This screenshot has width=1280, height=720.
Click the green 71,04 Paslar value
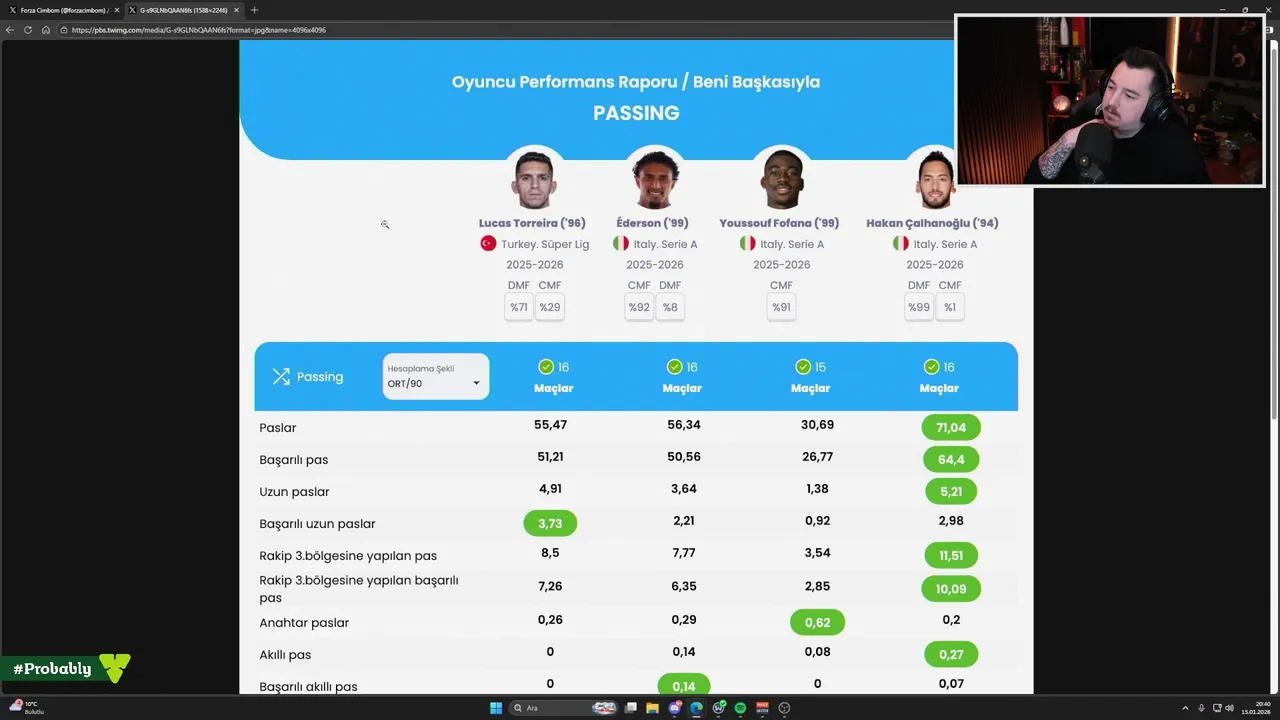(951, 428)
